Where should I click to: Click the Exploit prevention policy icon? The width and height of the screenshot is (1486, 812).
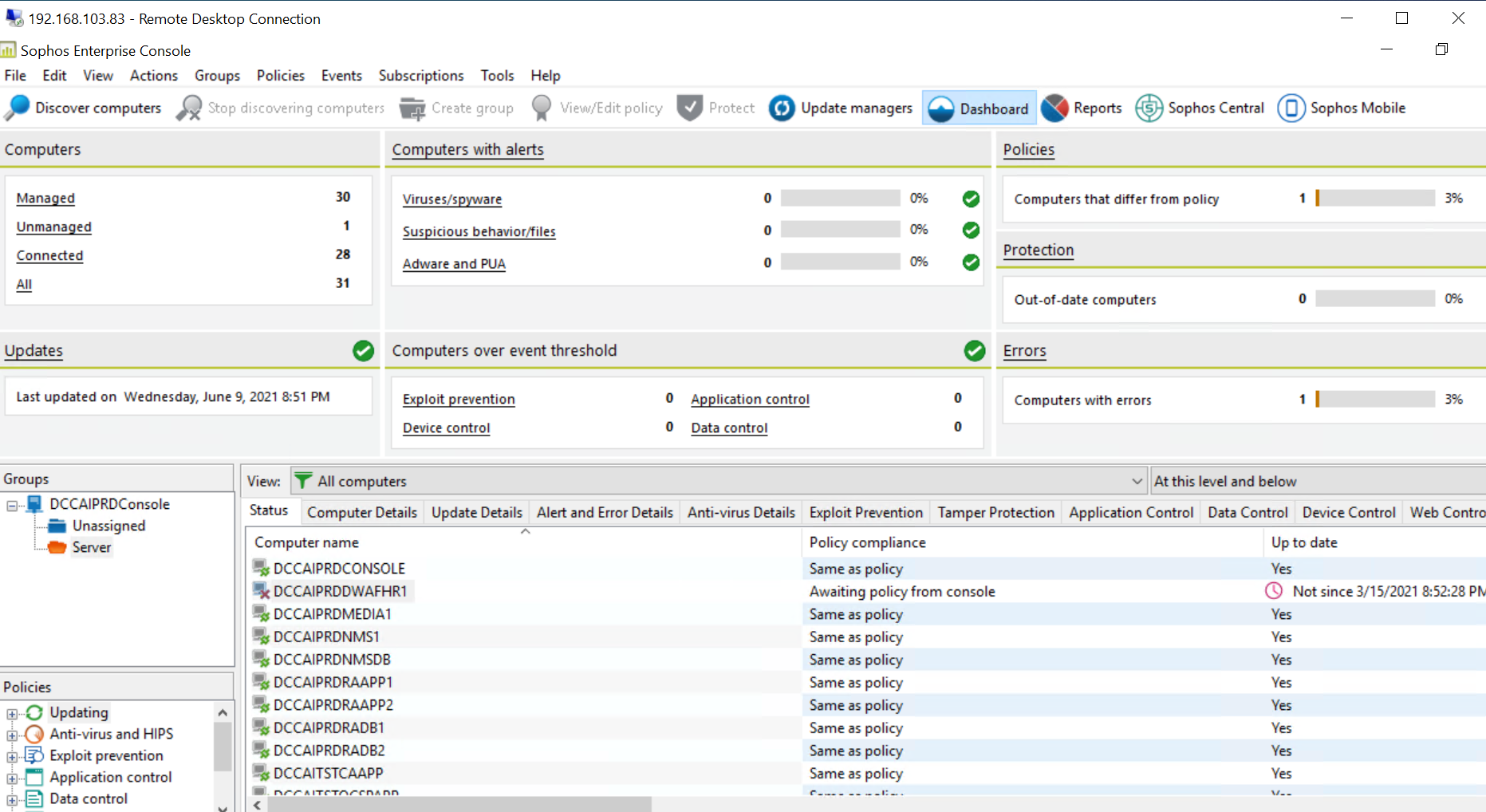34,755
